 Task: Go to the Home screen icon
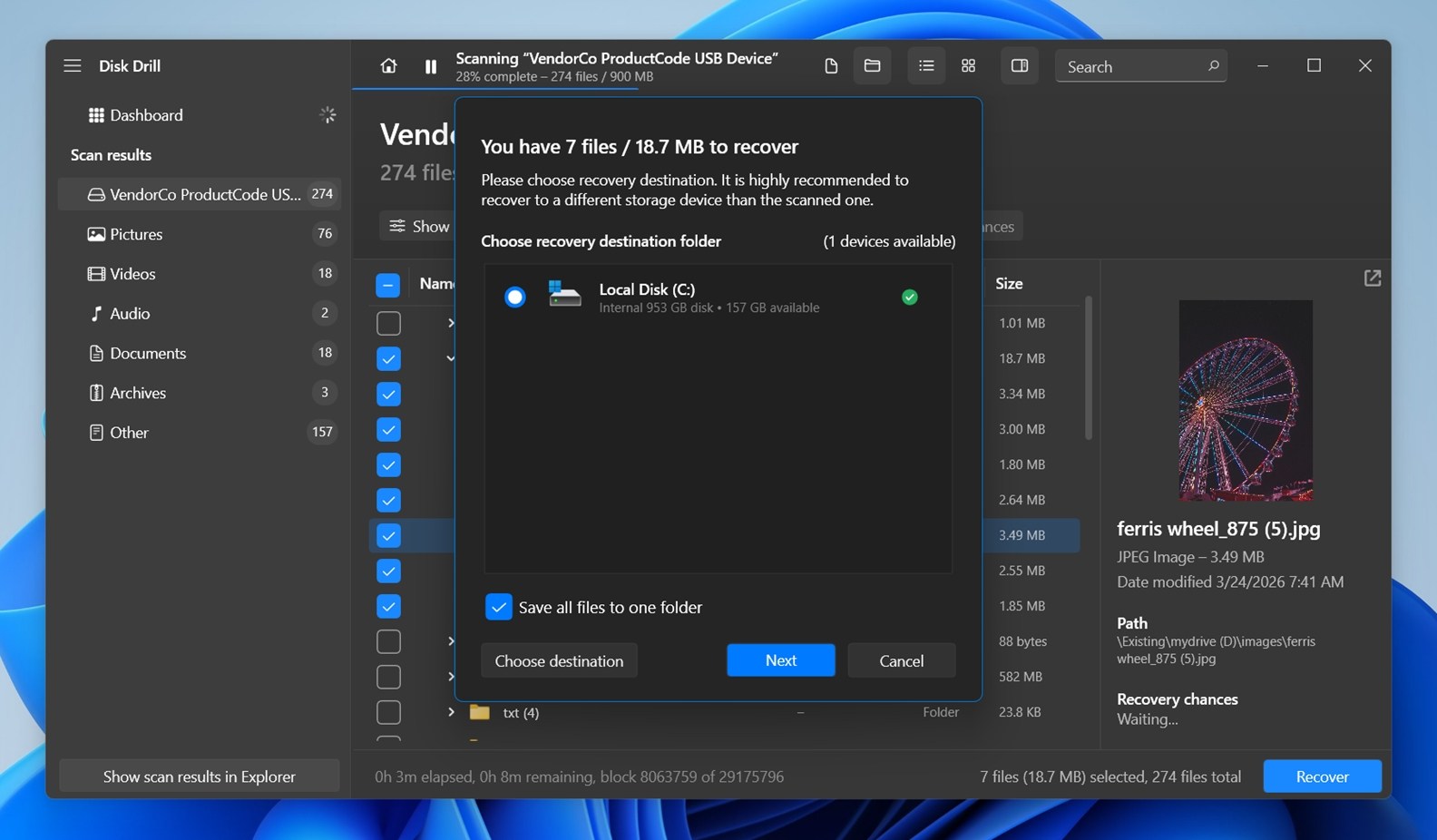[388, 65]
